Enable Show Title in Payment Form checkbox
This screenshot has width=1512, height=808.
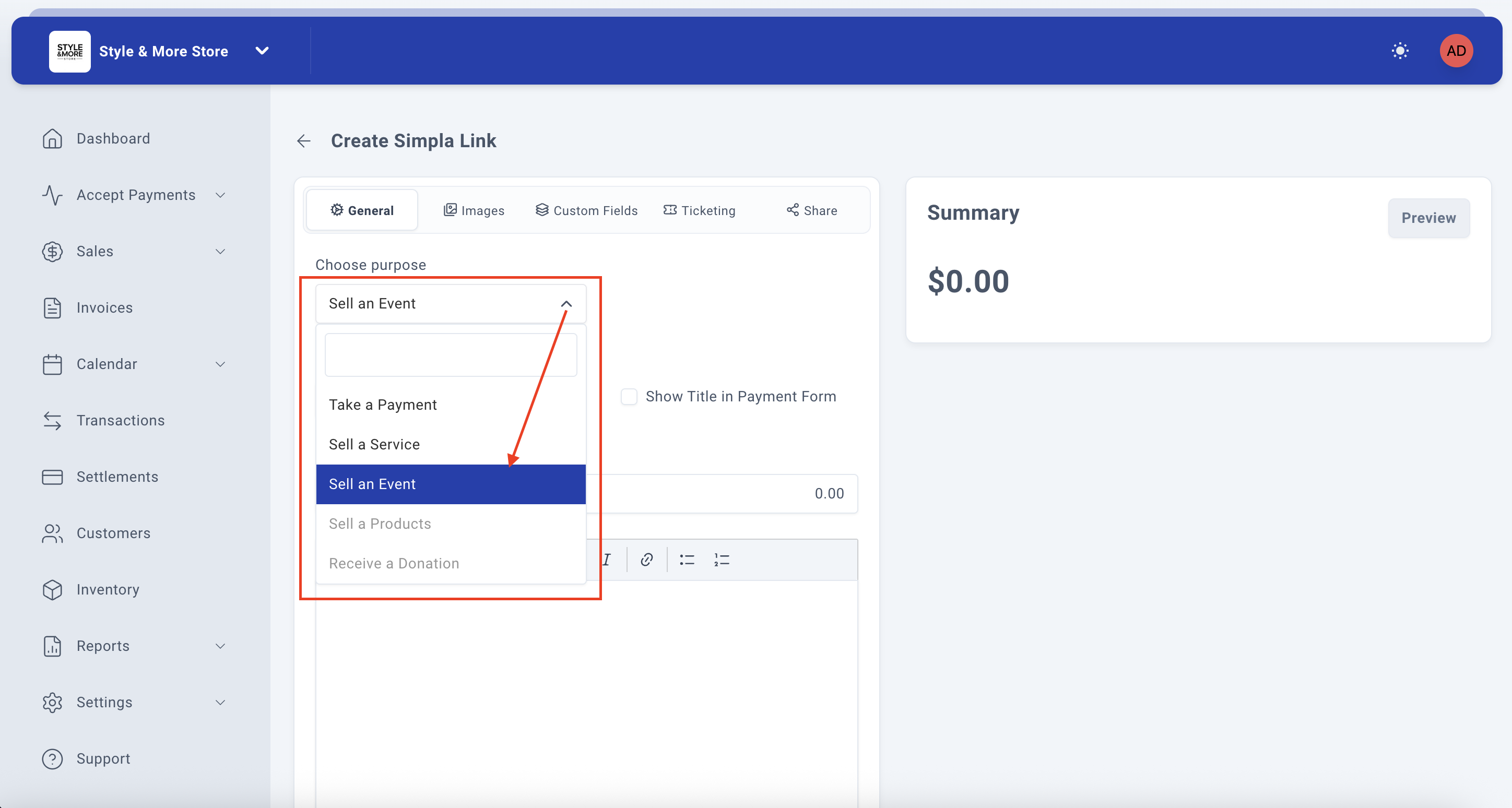click(x=629, y=397)
